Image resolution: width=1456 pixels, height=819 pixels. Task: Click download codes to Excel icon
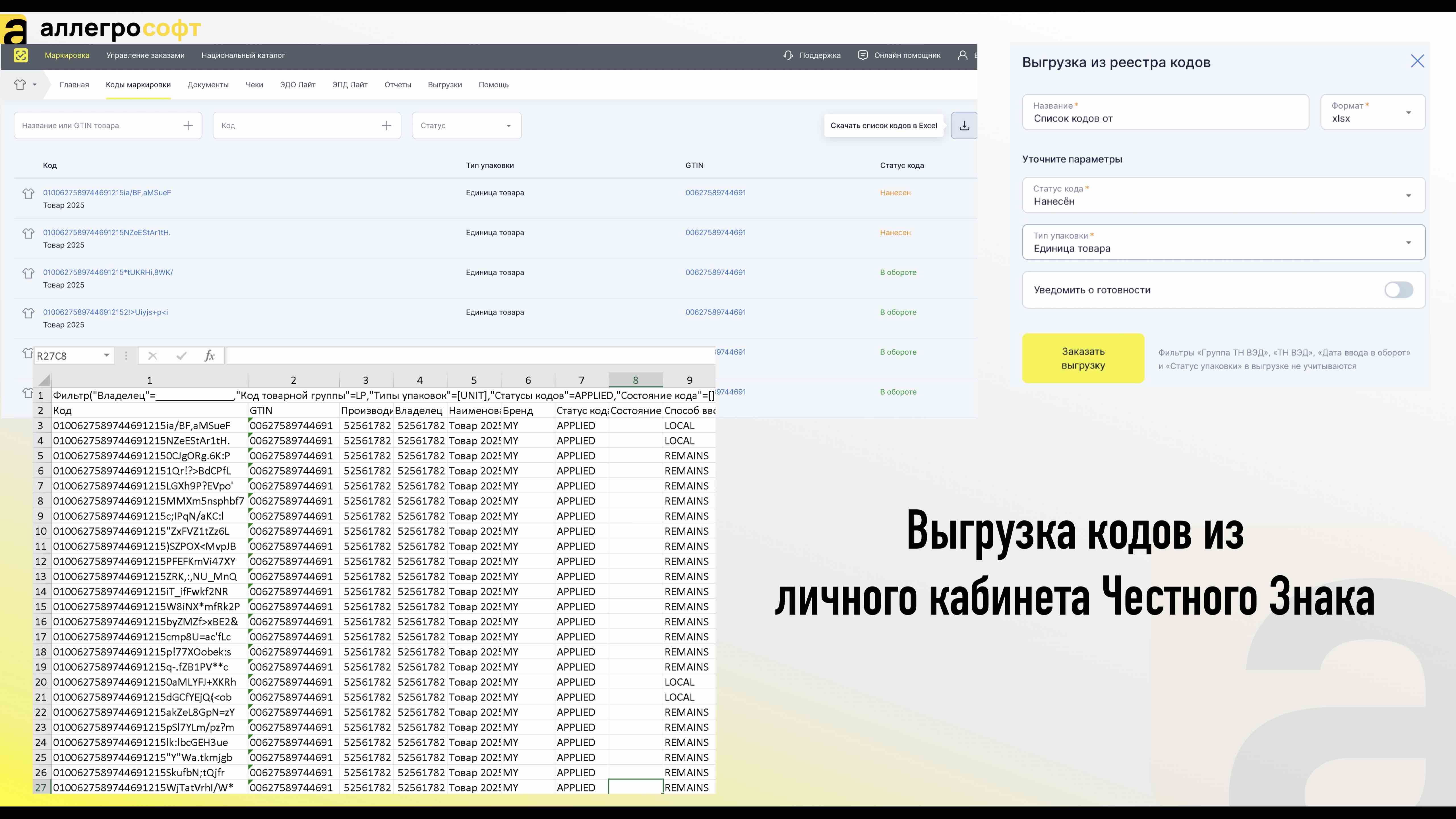pyautogui.click(x=964, y=125)
